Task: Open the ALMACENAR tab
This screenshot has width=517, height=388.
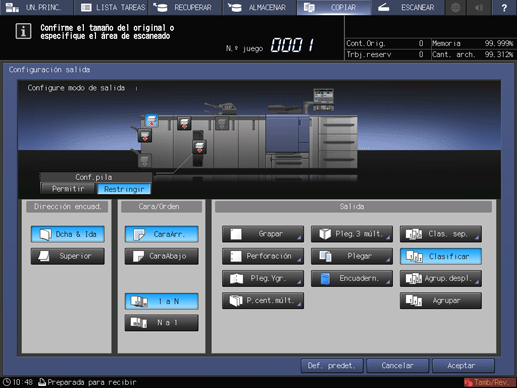Action: 260,7
